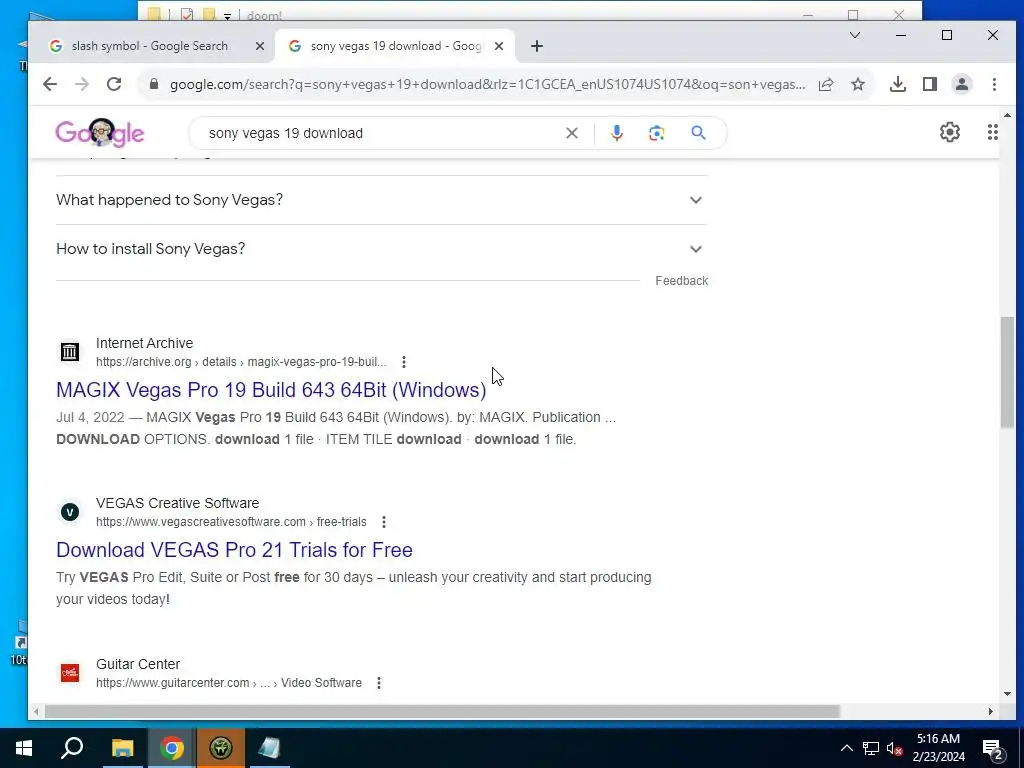1024x768 pixels.
Task: Click the Feedback link
Action: click(681, 281)
